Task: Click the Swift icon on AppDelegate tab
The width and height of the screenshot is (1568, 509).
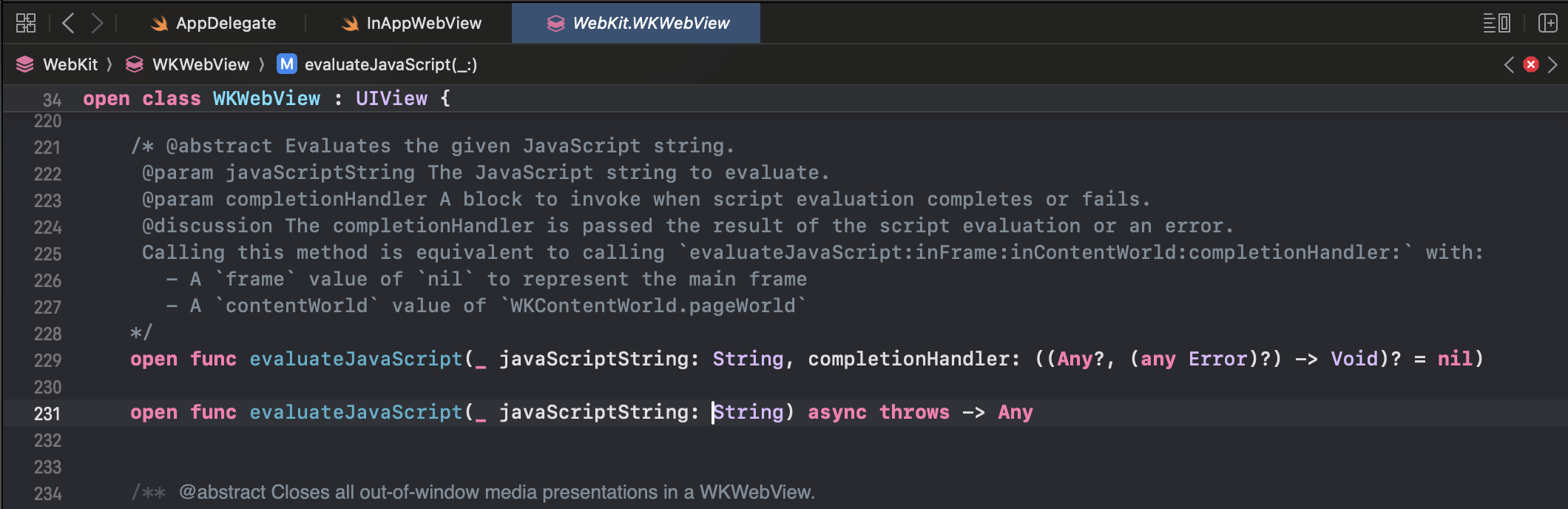Action: [159, 24]
